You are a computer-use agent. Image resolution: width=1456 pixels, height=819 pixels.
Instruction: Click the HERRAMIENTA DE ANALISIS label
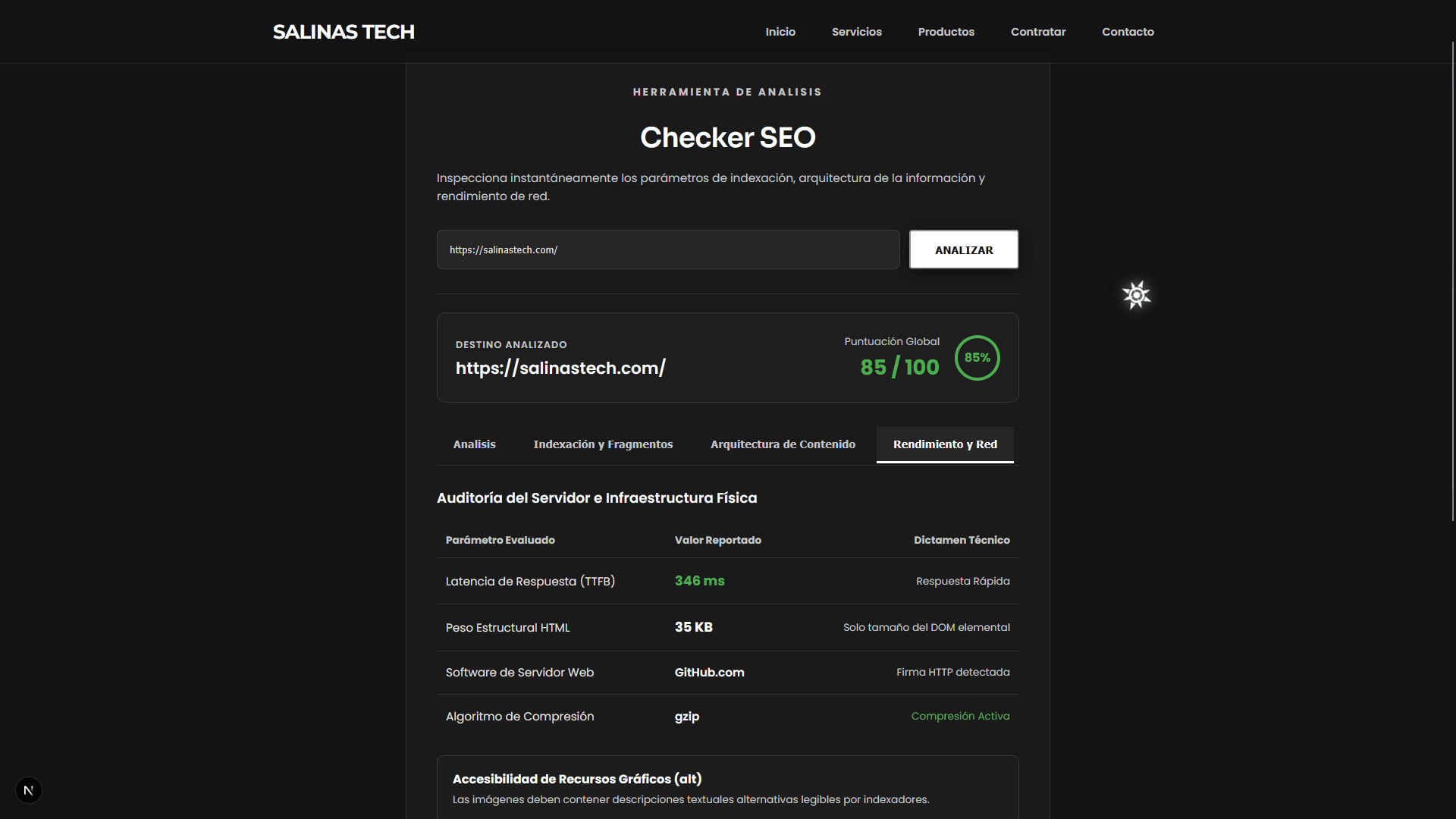click(727, 92)
